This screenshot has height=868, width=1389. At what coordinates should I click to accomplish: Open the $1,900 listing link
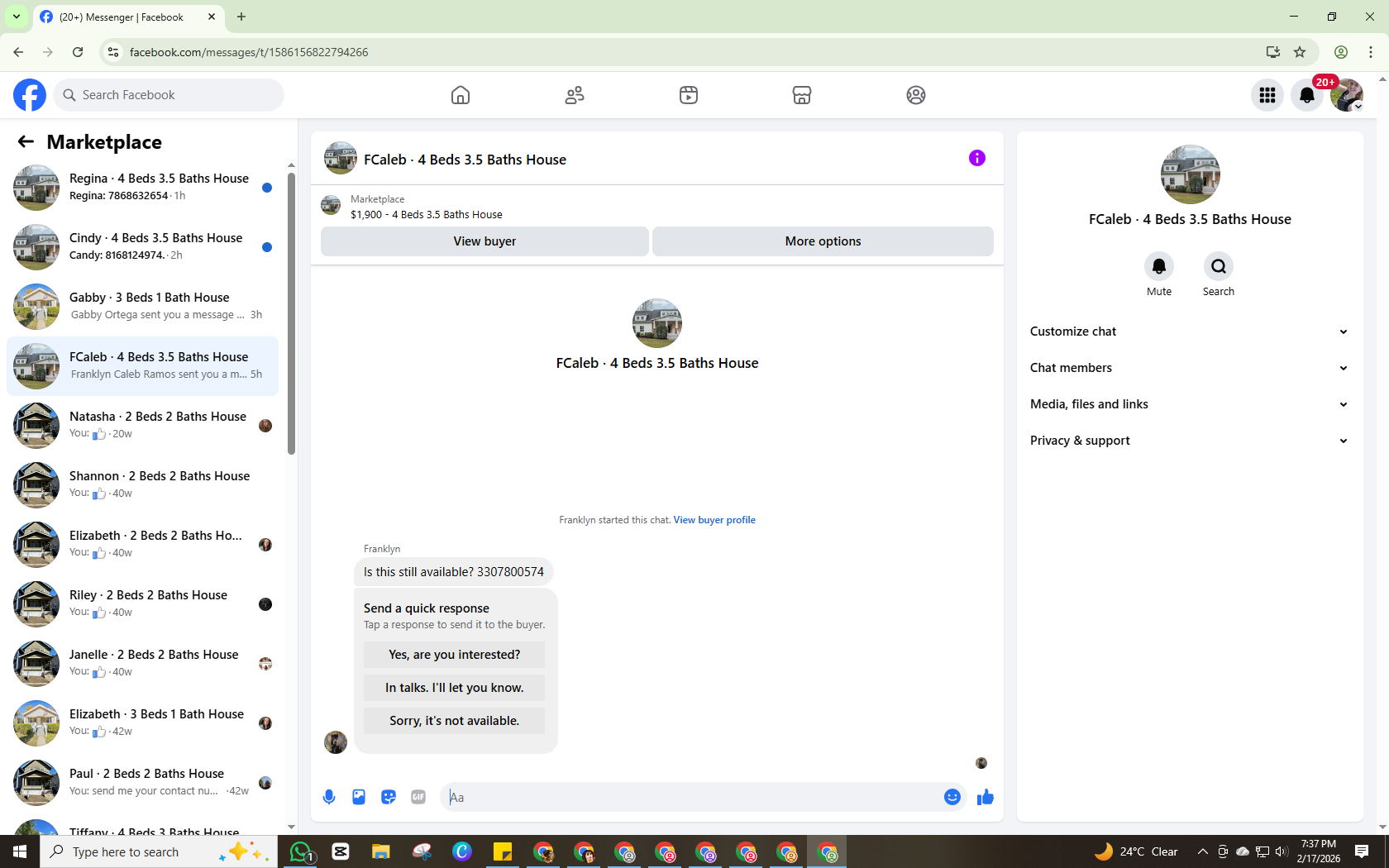pos(427,214)
